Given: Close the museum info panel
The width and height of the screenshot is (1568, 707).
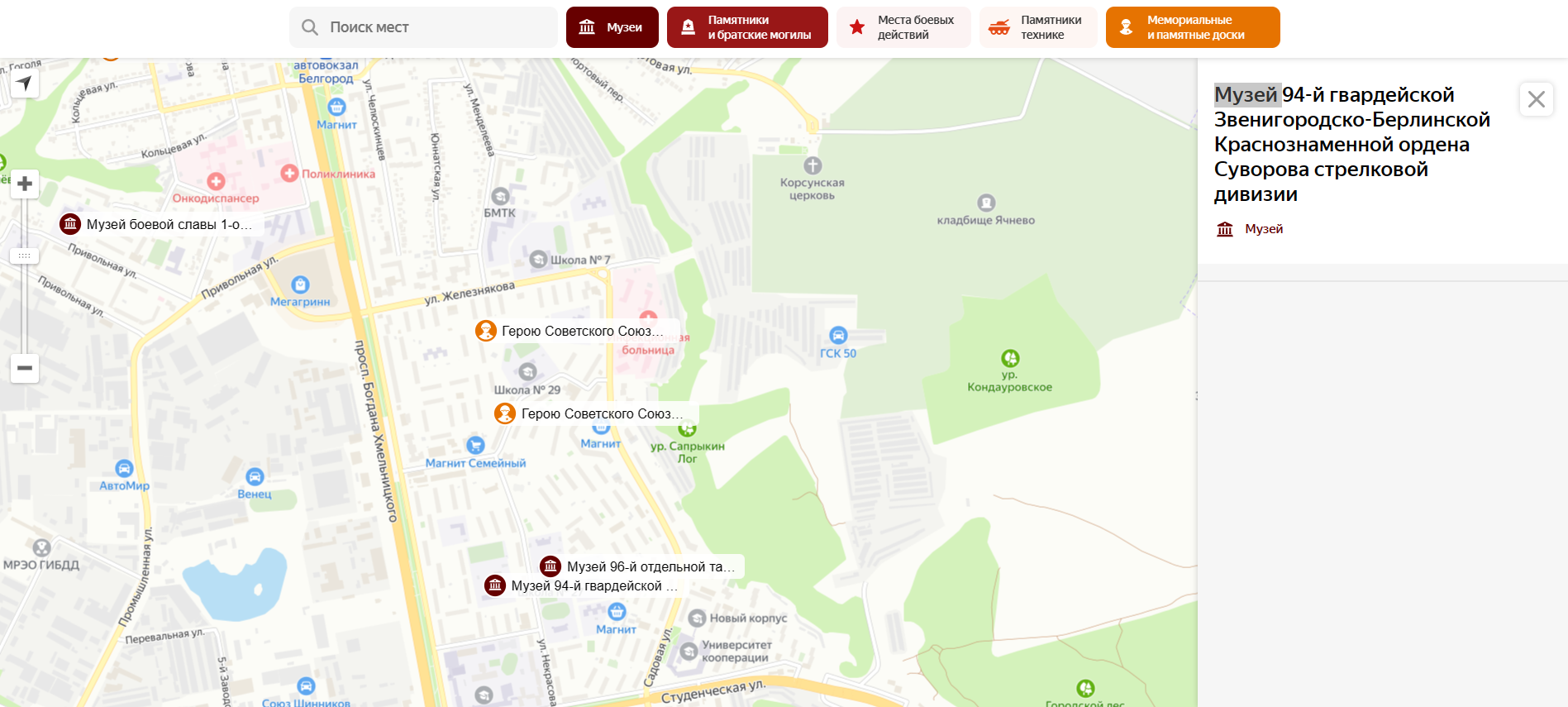Looking at the screenshot, I should (1537, 99).
